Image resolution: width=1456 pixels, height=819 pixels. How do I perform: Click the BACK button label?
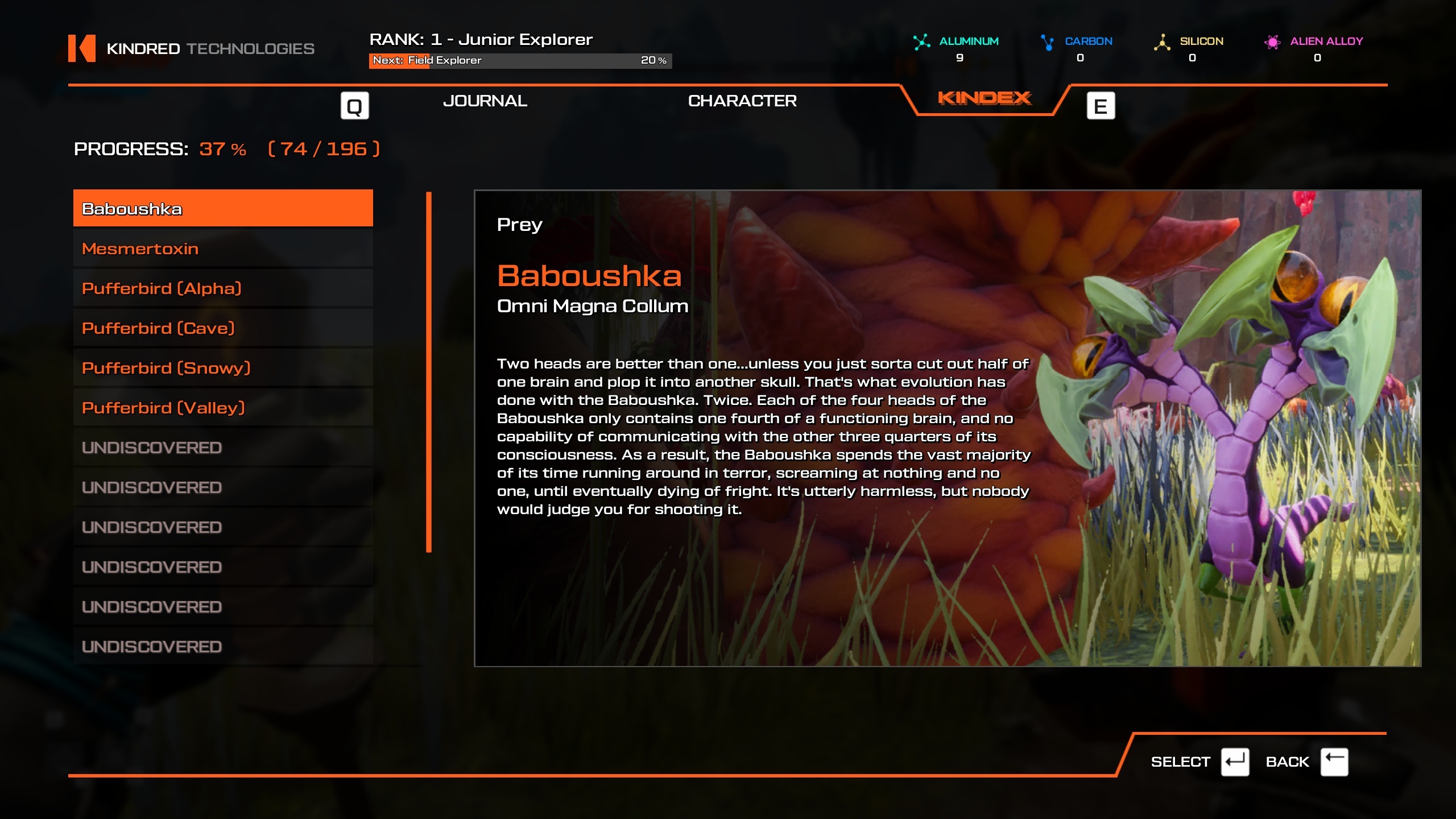point(1287,762)
